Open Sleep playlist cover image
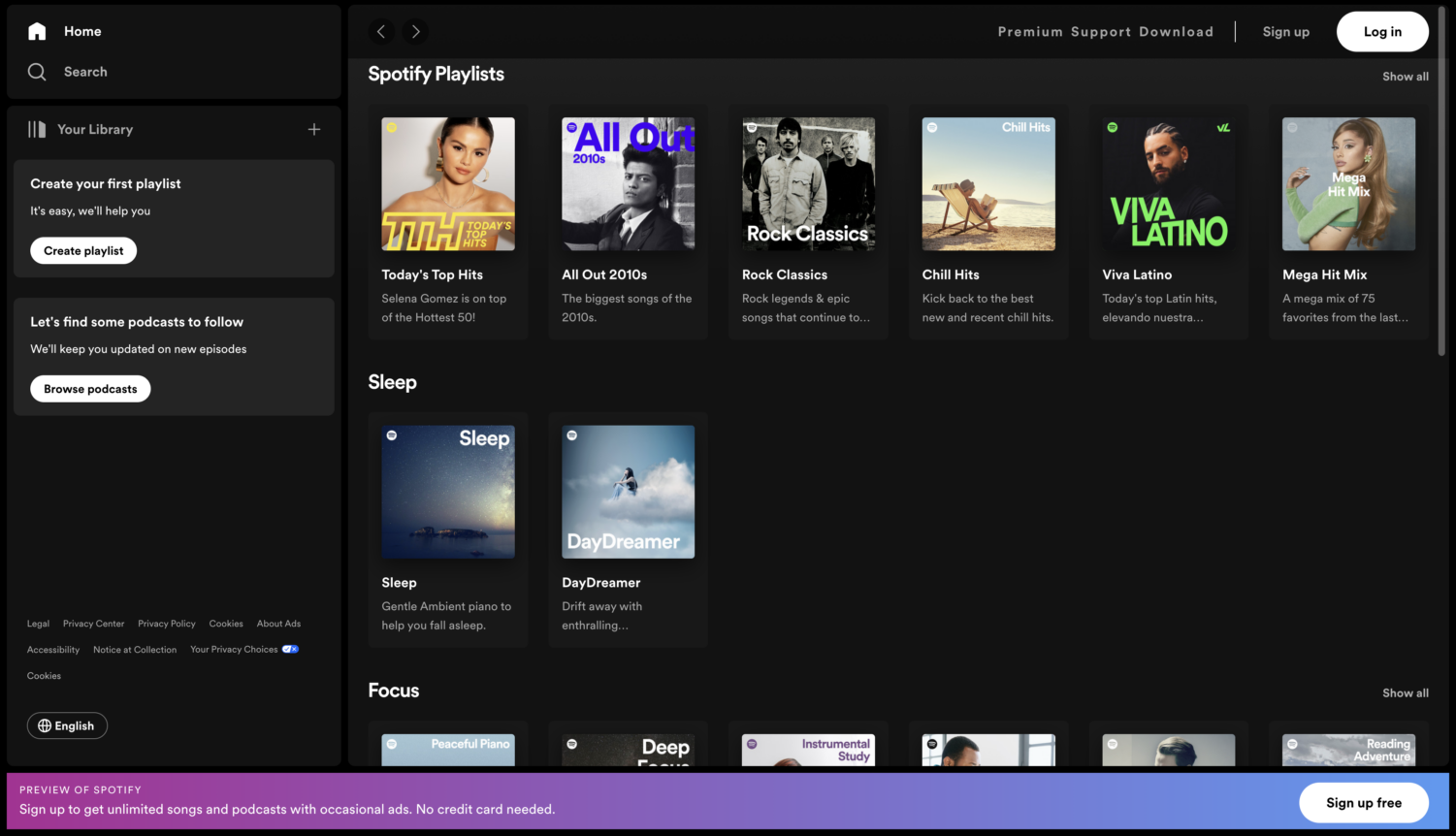Image resolution: width=1456 pixels, height=836 pixels. click(x=448, y=492)
